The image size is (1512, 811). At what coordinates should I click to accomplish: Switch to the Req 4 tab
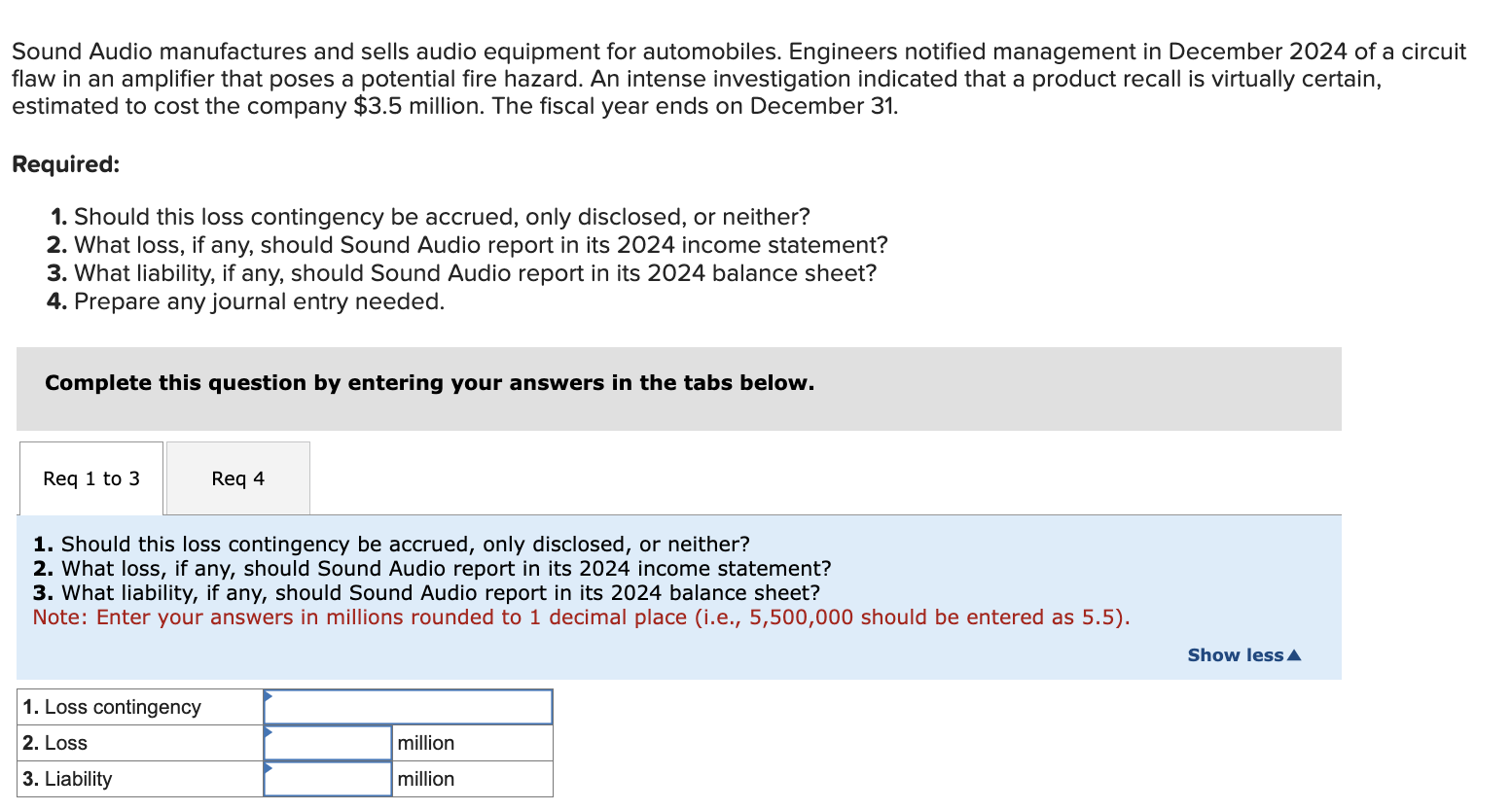point(236,477)
